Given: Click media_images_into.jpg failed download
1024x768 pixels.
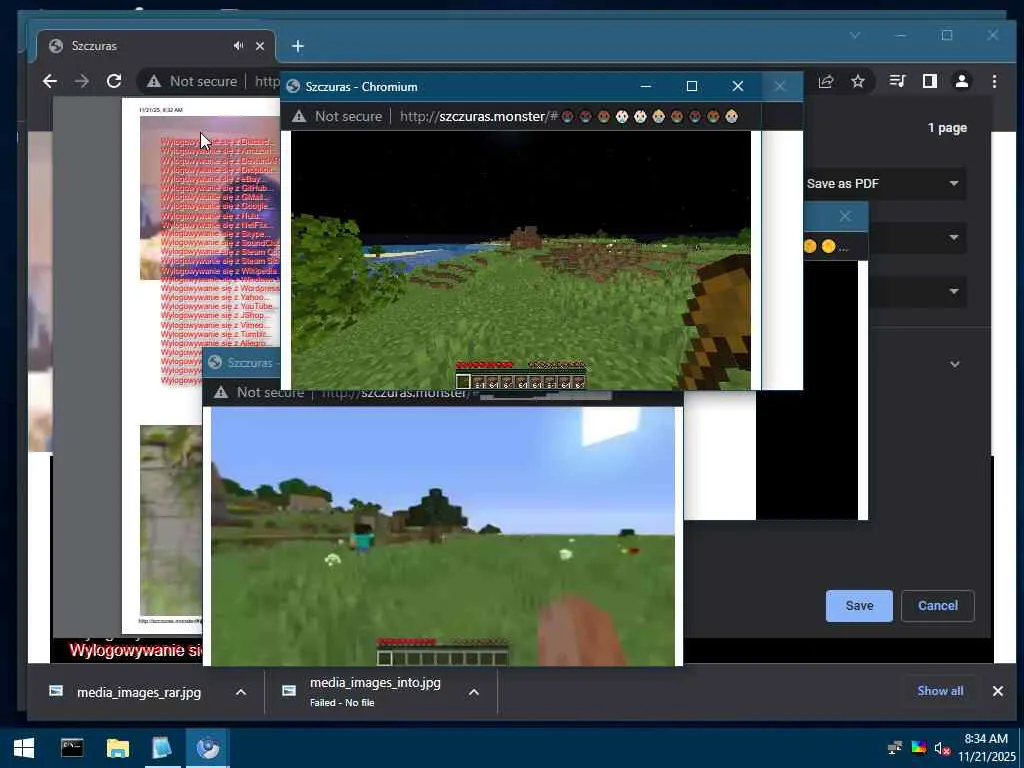Looking at the screenshot, I should pos(375,692).
